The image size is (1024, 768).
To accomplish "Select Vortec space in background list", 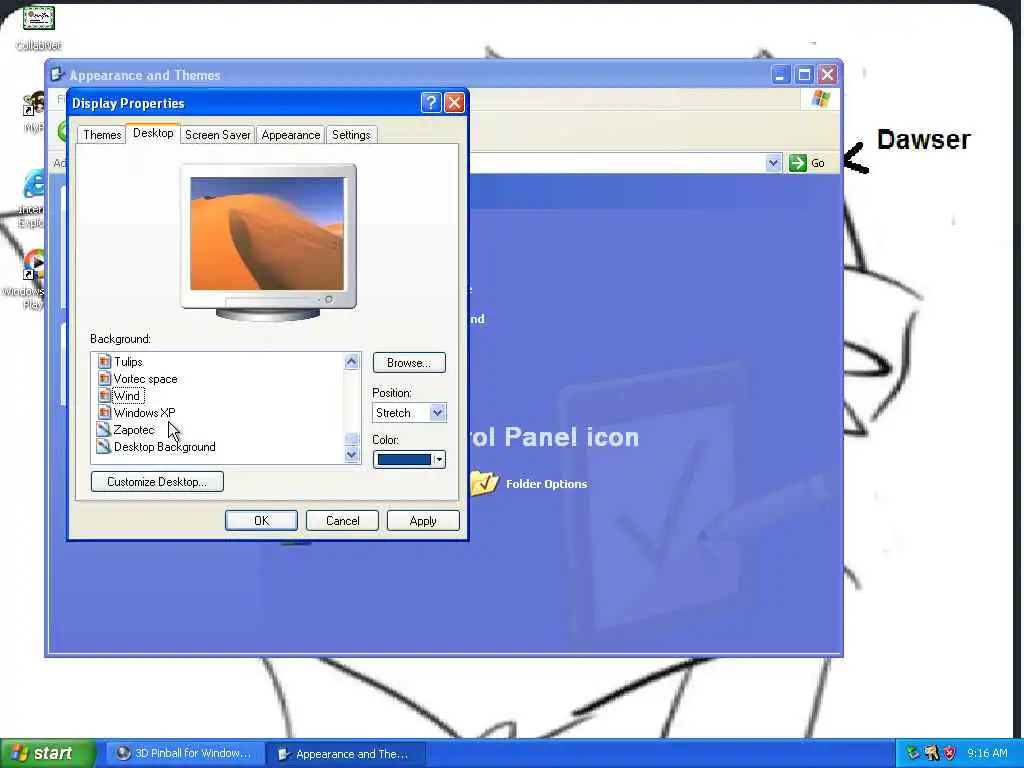I will tap(145, 379).
